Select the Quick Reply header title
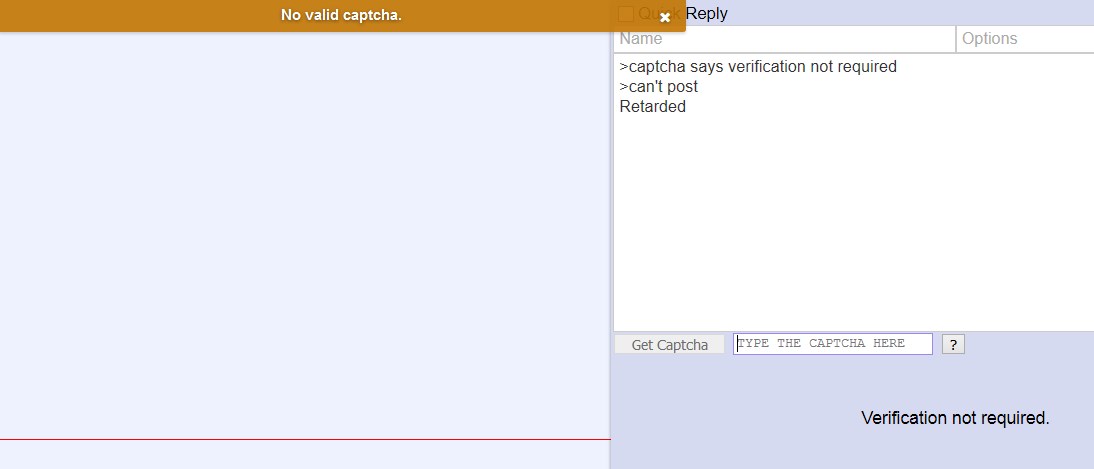The width and height of the screenshot is (1094, 469). [682, 14]
